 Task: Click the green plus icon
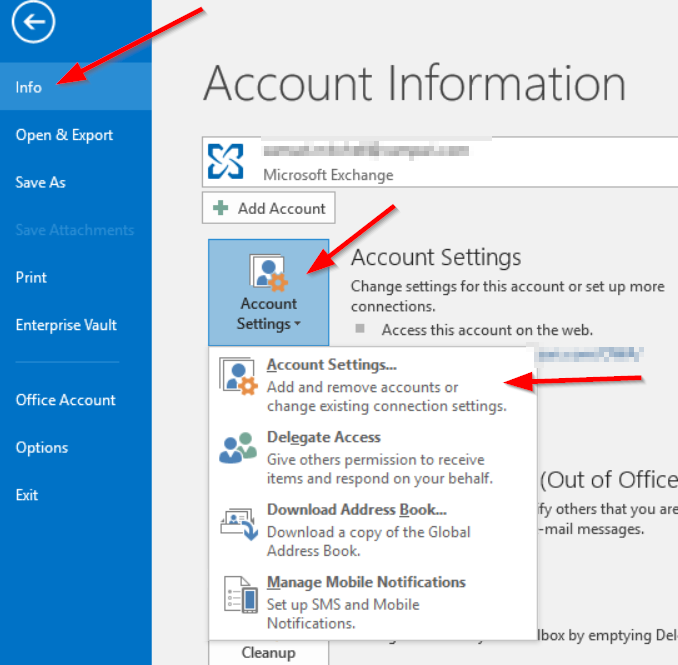click(x=221, y=208)
